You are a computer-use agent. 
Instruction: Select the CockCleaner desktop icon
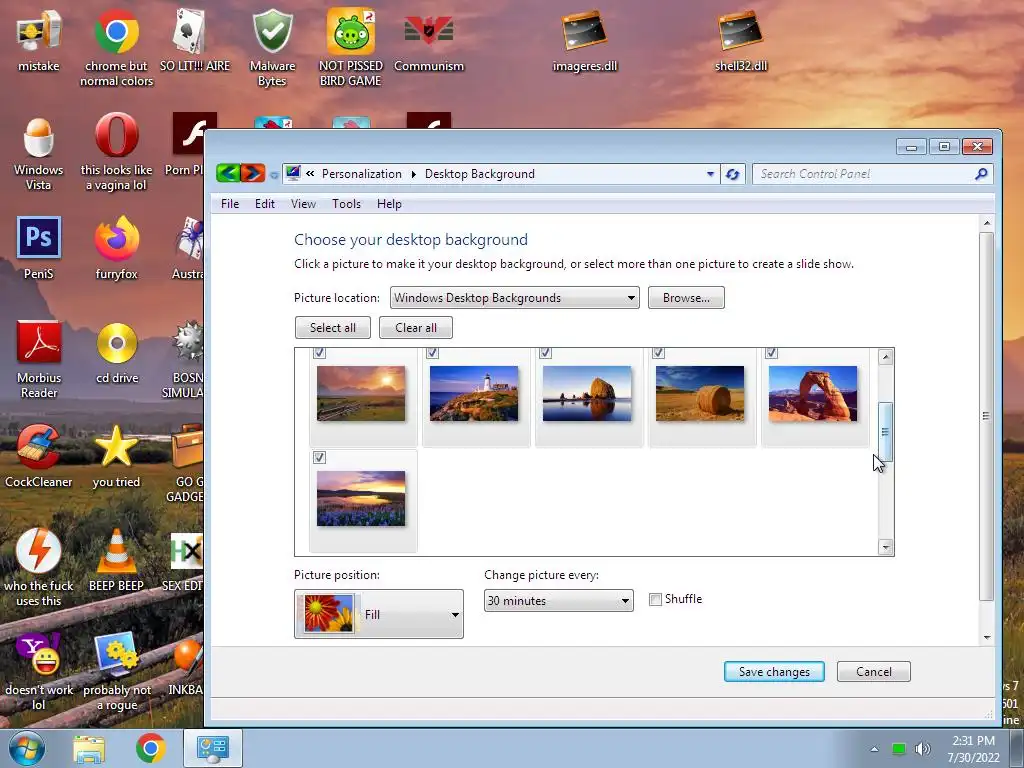pos(39,456)
